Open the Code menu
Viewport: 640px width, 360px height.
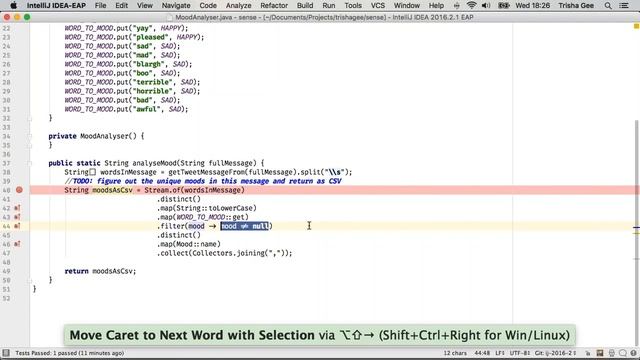(x=208, y=5)
